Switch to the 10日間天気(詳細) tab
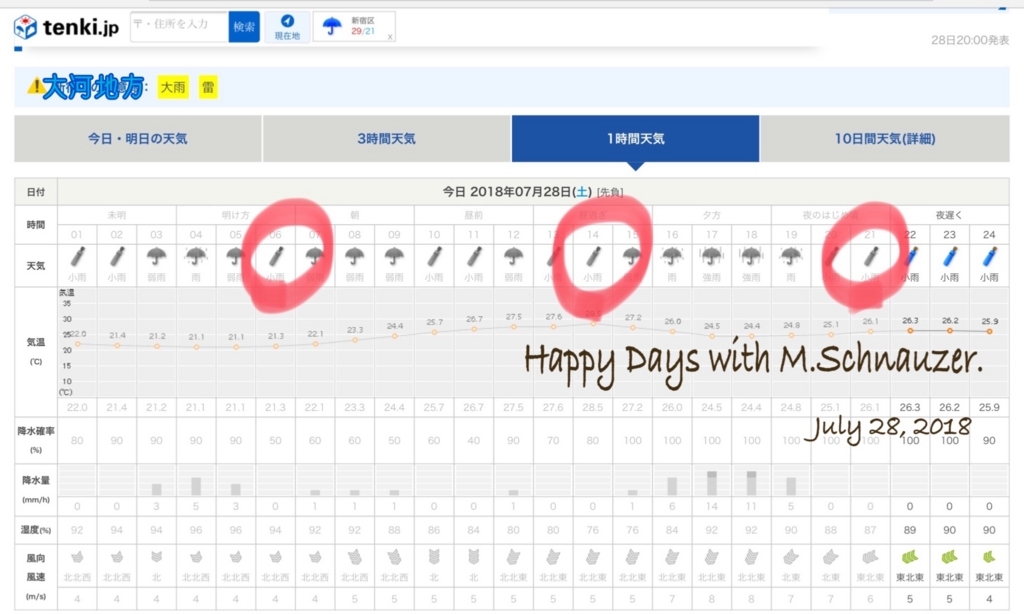Viewport: 1024px width, 614px height. [885, 138]
